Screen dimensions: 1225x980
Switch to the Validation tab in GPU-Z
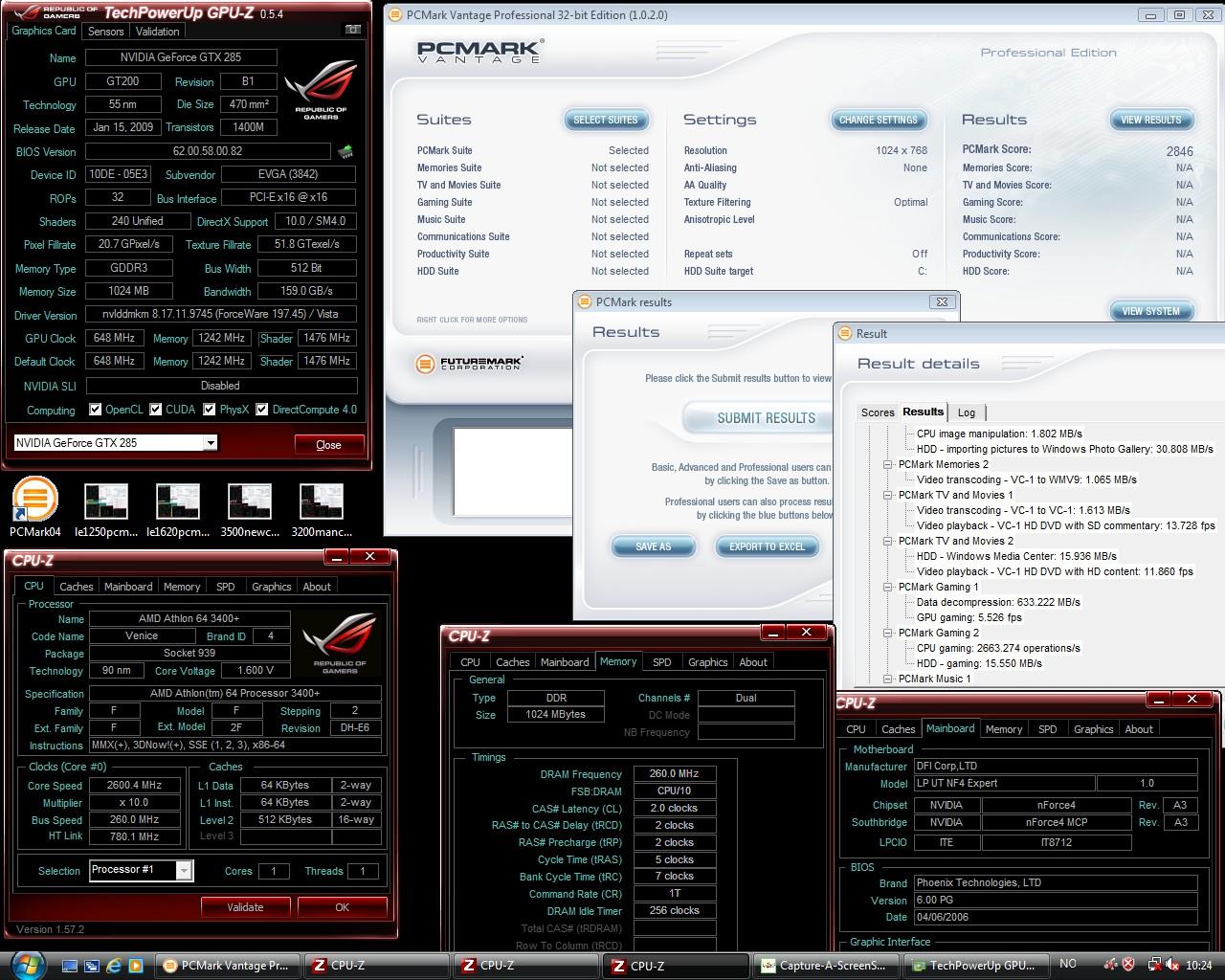click(x=157, y=31)
